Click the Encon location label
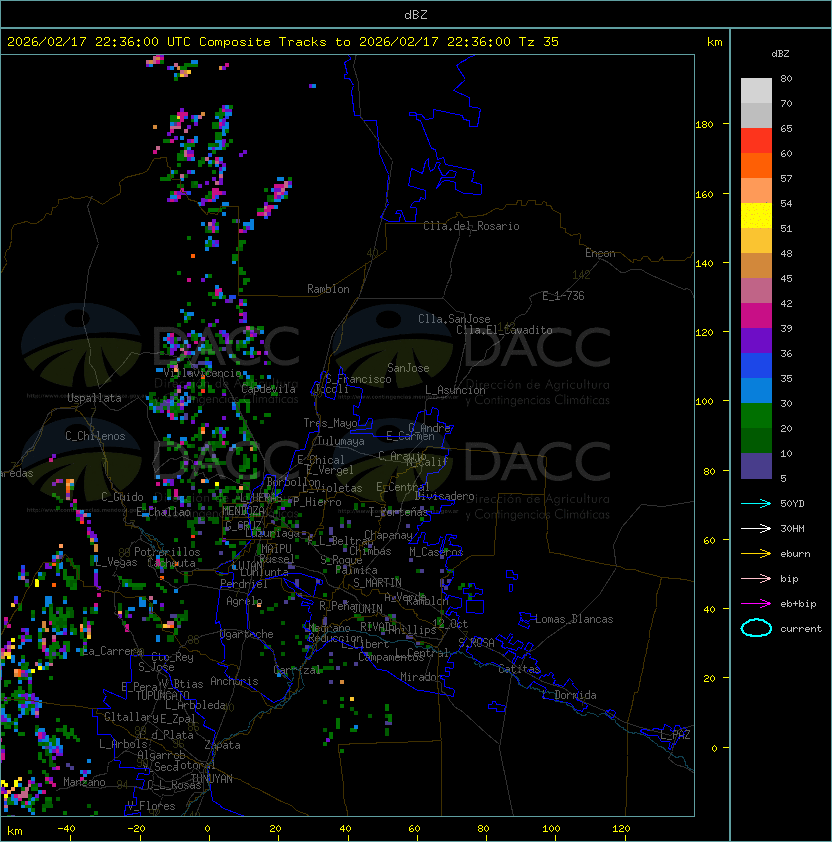832x842 pixels. click(x=600, y=253)
